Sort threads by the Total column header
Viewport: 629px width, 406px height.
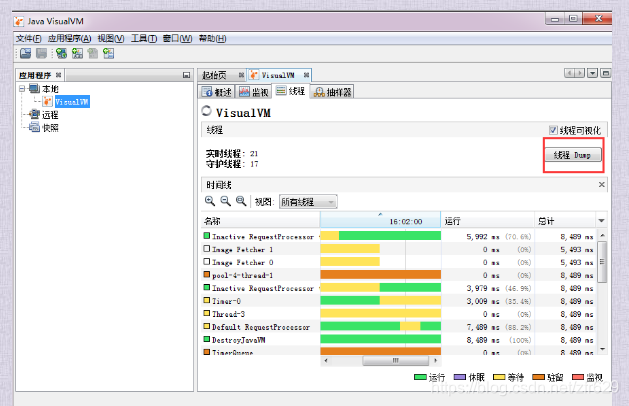(x=566, y=221)
